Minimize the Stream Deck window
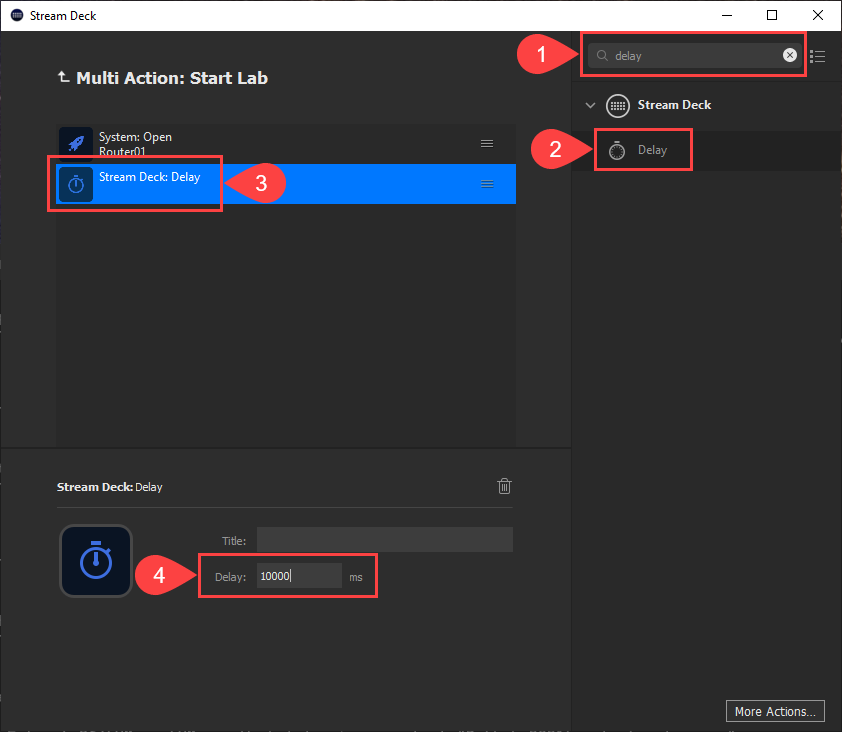 (727, 16)
